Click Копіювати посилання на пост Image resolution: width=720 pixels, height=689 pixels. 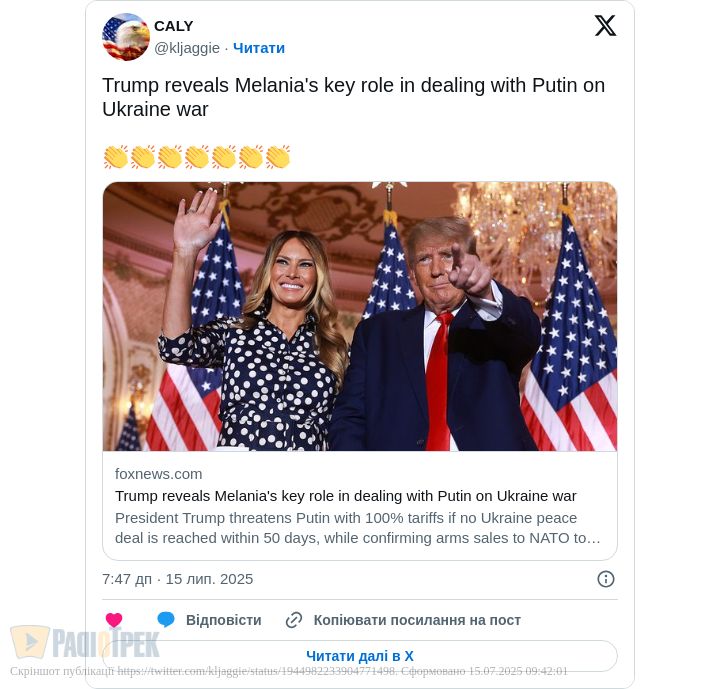[x=417, y=620]
